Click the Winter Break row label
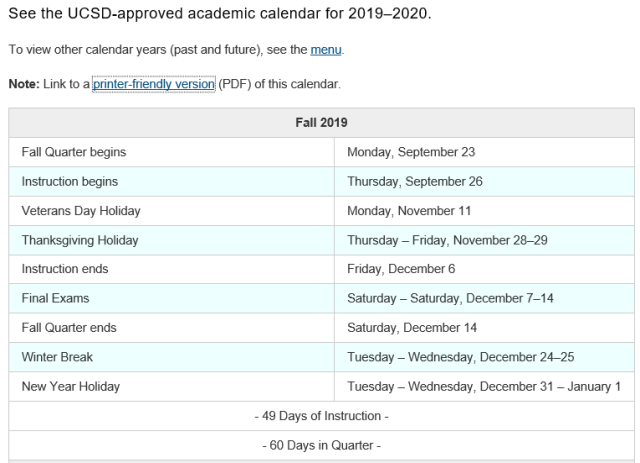The image size is (640, 463). pyautogui.click(x=171, y=357)
